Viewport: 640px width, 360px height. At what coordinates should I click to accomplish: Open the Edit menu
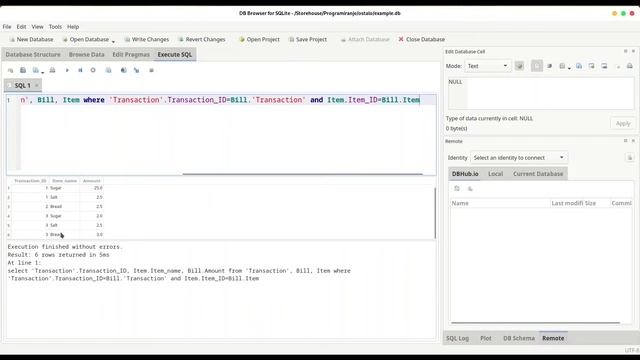pyautogui.click(x=21, y=27)
